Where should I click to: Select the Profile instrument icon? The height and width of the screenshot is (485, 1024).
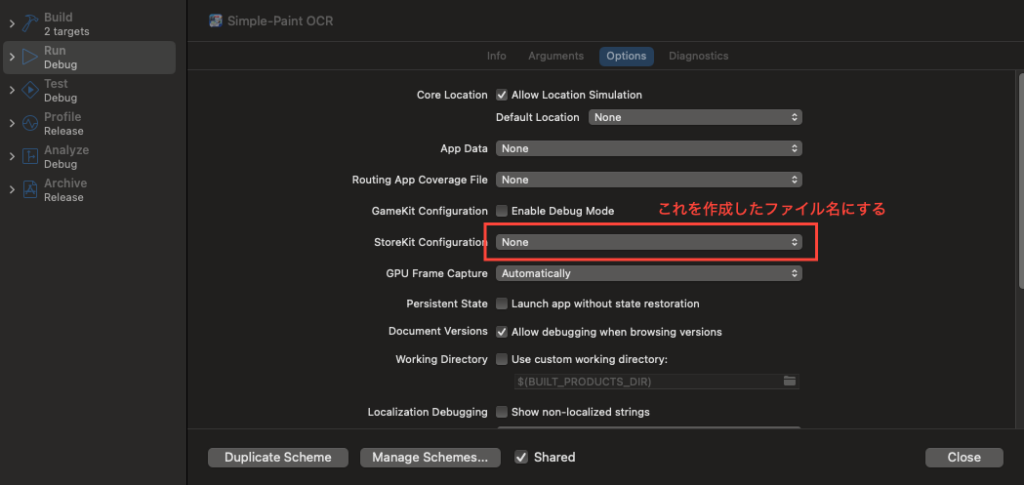(30, 123)
